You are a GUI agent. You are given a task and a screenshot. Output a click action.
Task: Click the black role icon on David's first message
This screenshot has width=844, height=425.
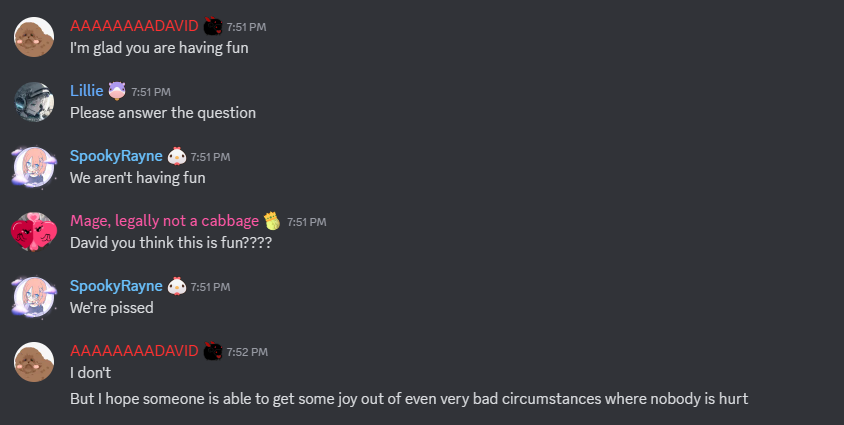pos(213,26)
